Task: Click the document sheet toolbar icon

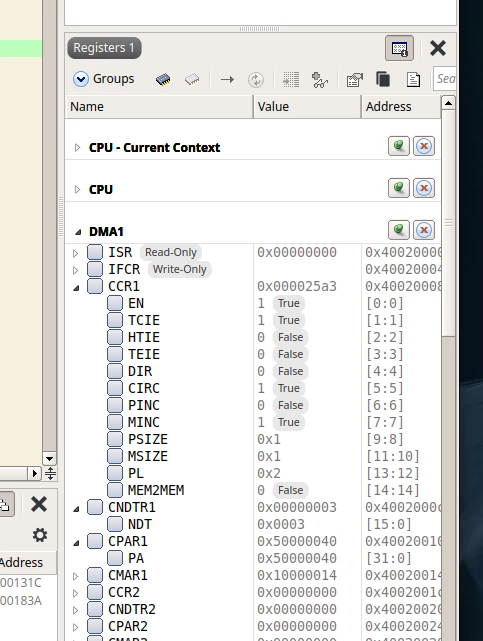Action: coord(413,79)
